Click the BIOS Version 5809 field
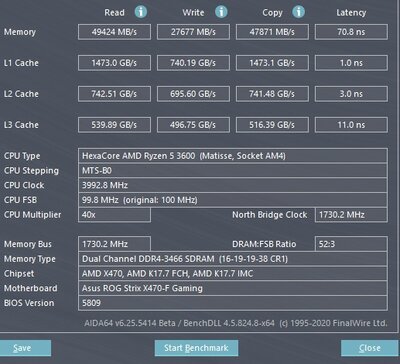 [233, 303]
